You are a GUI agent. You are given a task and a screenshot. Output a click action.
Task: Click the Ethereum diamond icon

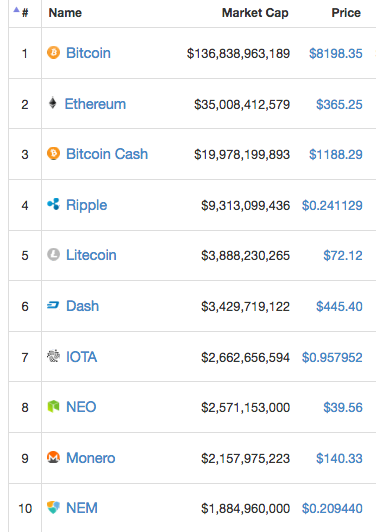[53, 103]
